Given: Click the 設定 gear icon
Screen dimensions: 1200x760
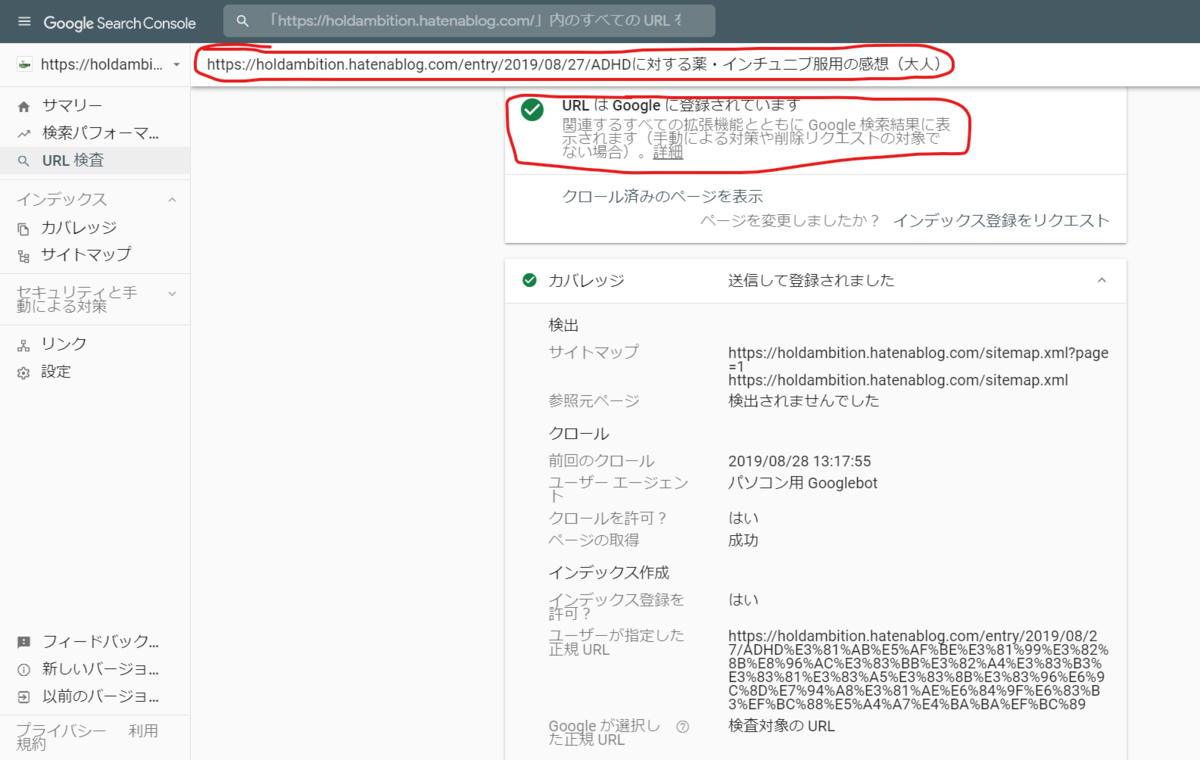Looking at the screenshot, I should pos(24,372).
